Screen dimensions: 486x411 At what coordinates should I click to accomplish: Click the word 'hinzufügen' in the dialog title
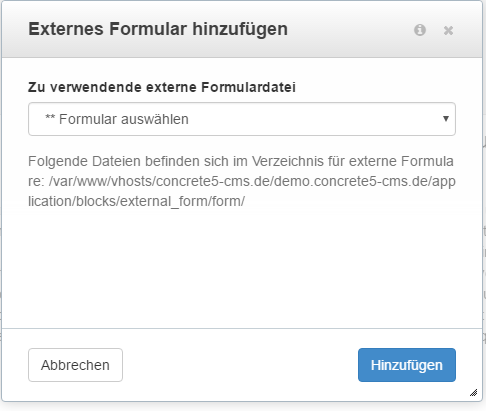tap(240, 29)
